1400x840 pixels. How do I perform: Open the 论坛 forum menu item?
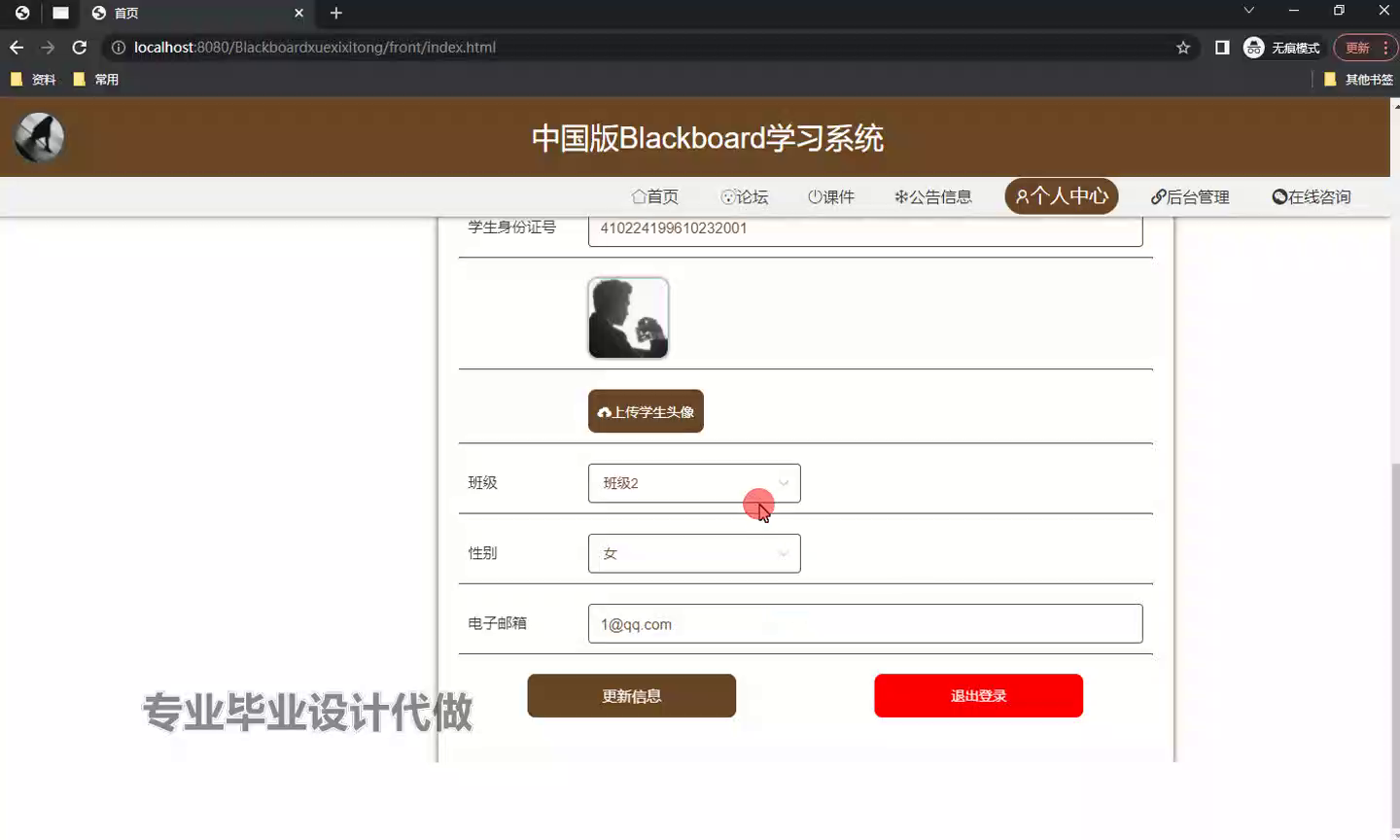tap(745, 196)
